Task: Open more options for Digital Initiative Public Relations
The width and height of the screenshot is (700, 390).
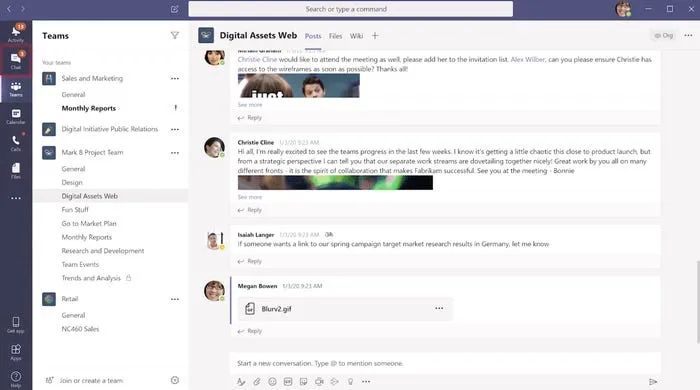Action: tap(175, 129)
